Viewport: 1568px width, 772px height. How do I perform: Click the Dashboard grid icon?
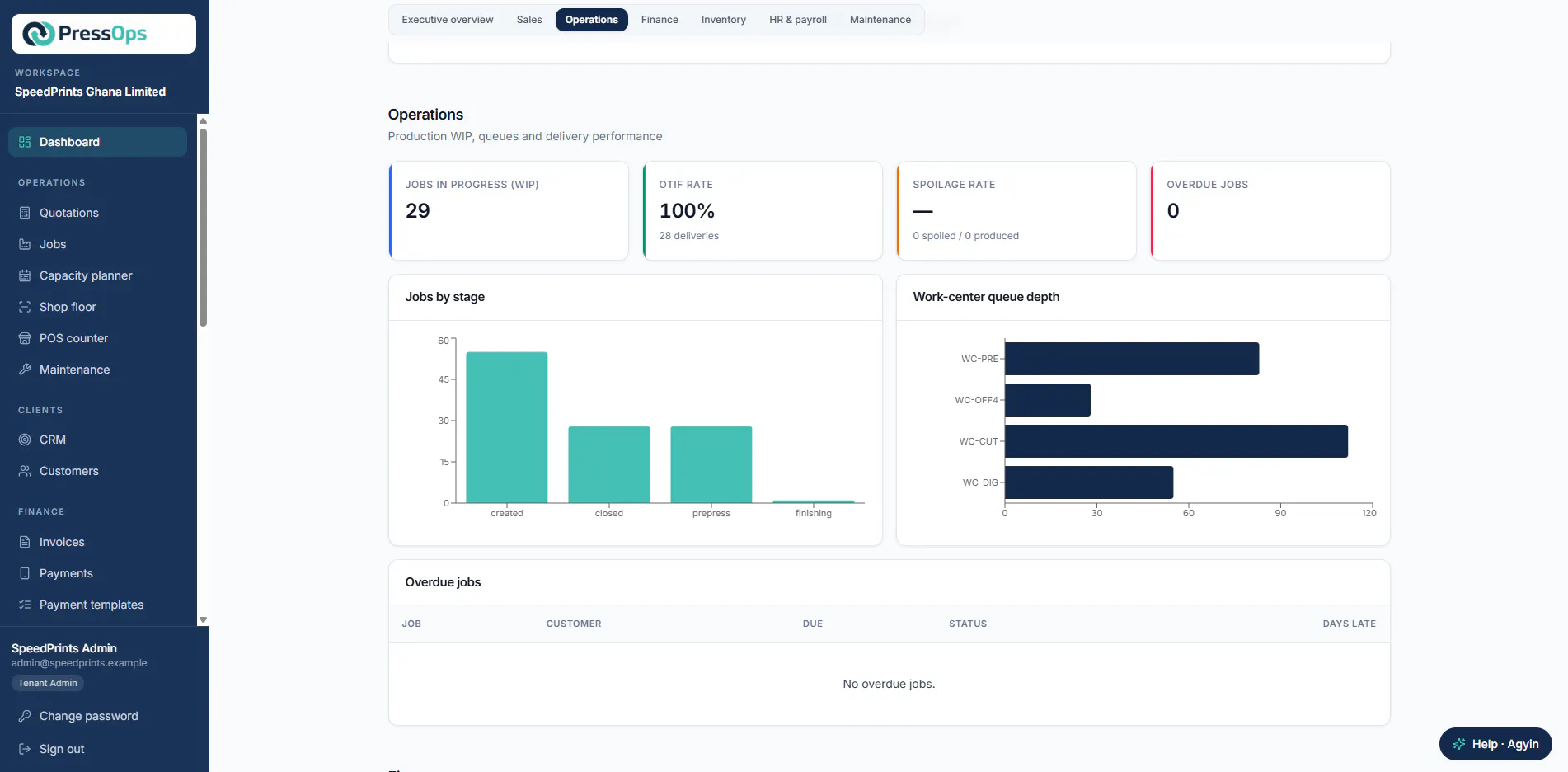25,142
